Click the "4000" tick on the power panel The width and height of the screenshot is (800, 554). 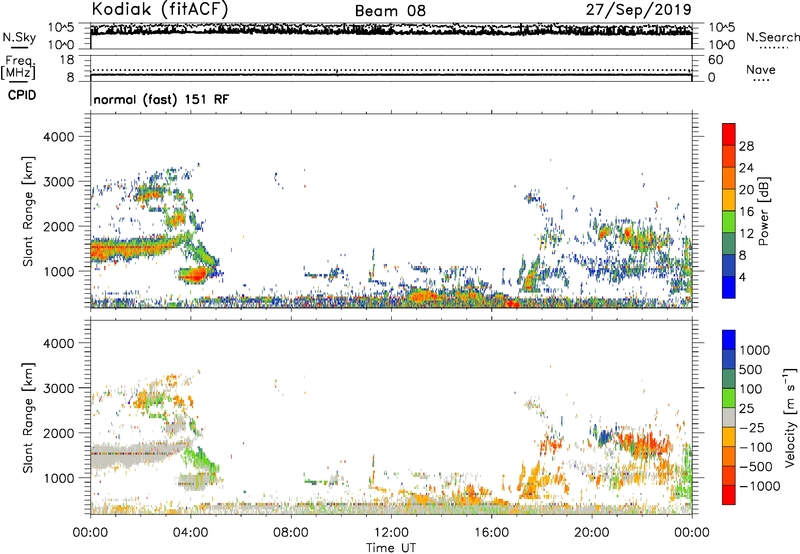[x=58, y=137]
